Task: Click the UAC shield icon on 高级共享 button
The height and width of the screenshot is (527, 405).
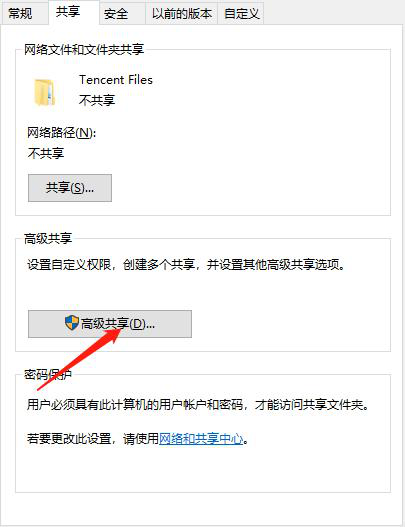Action: [x=72, y=323]
